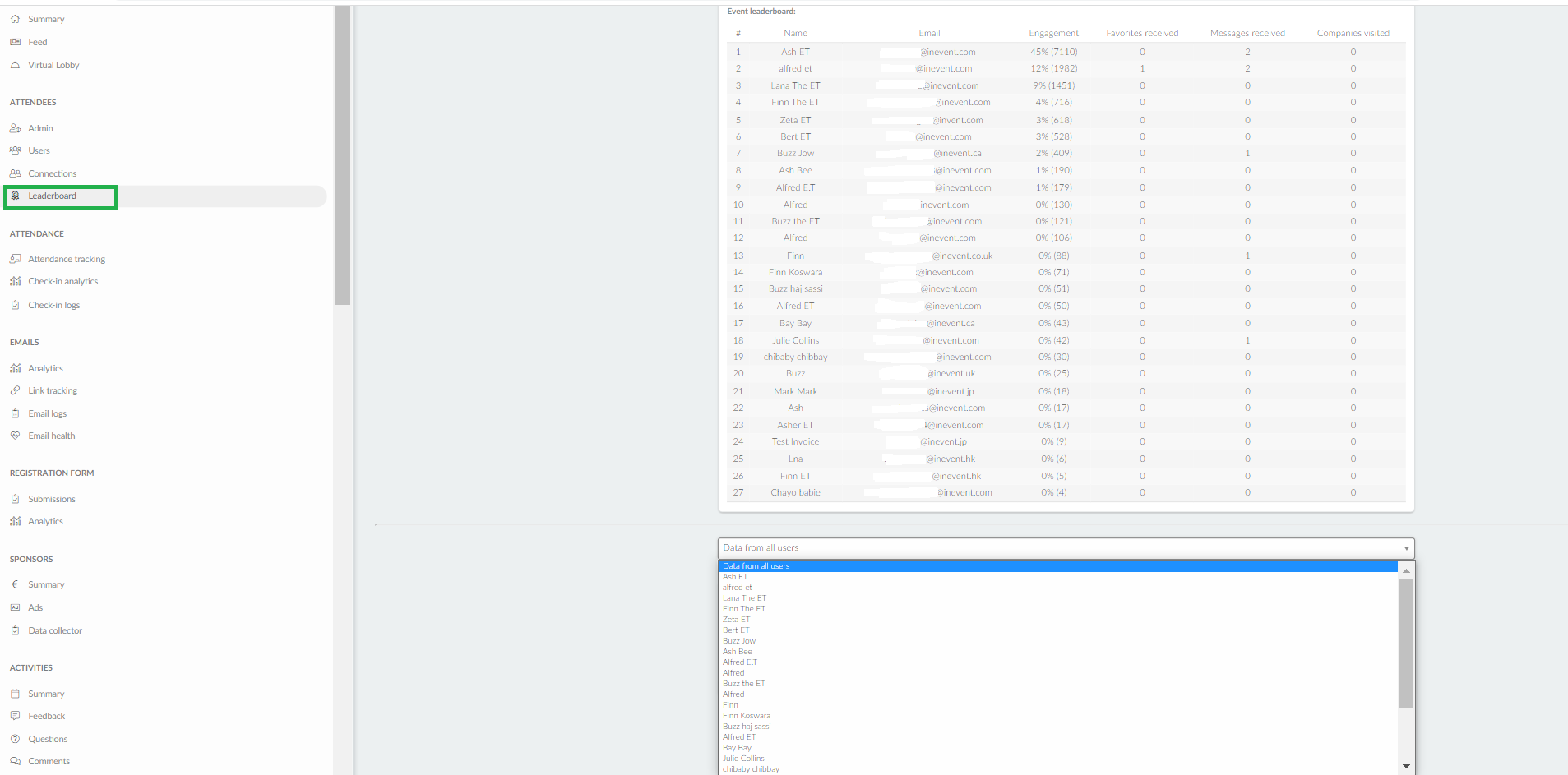Click the Feedback icon
1568x775 pixels.
[x=15, y=716]
